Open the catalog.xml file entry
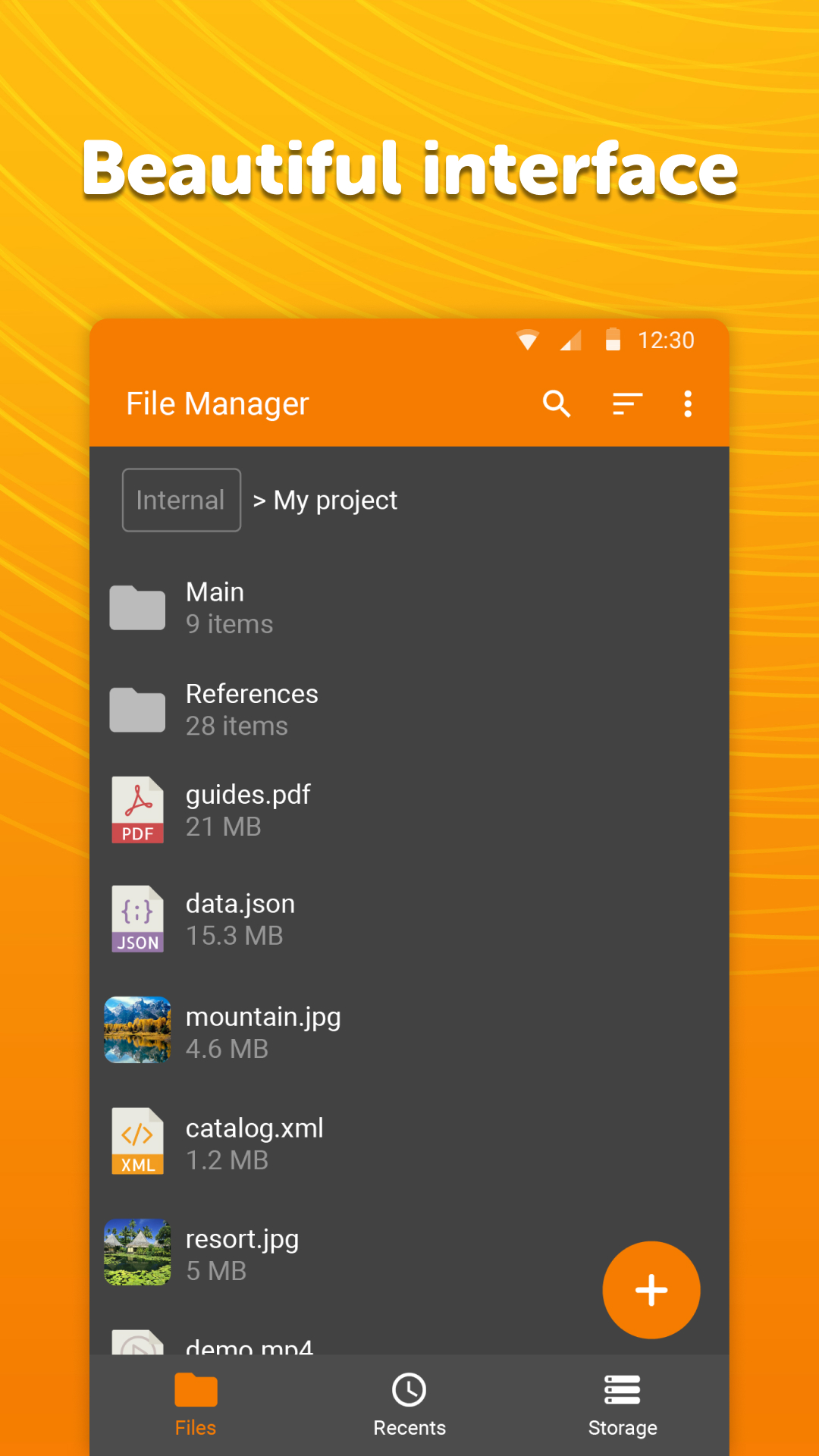Viewport: 819px width, 1456px height. coord(254,1128)
